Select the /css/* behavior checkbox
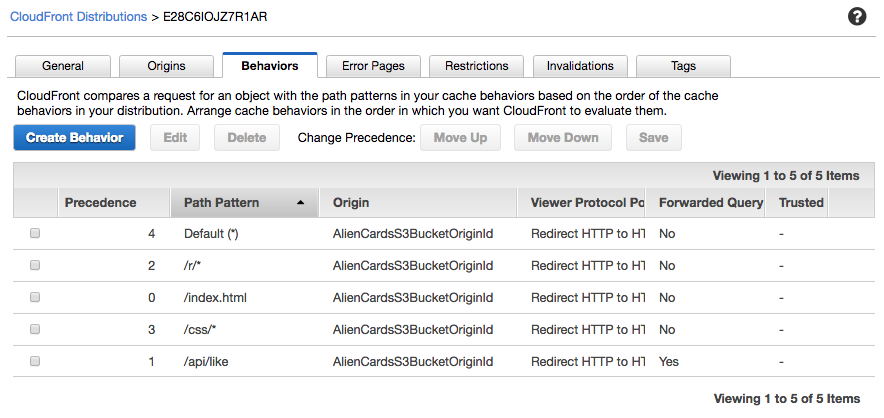 [35, 329]
